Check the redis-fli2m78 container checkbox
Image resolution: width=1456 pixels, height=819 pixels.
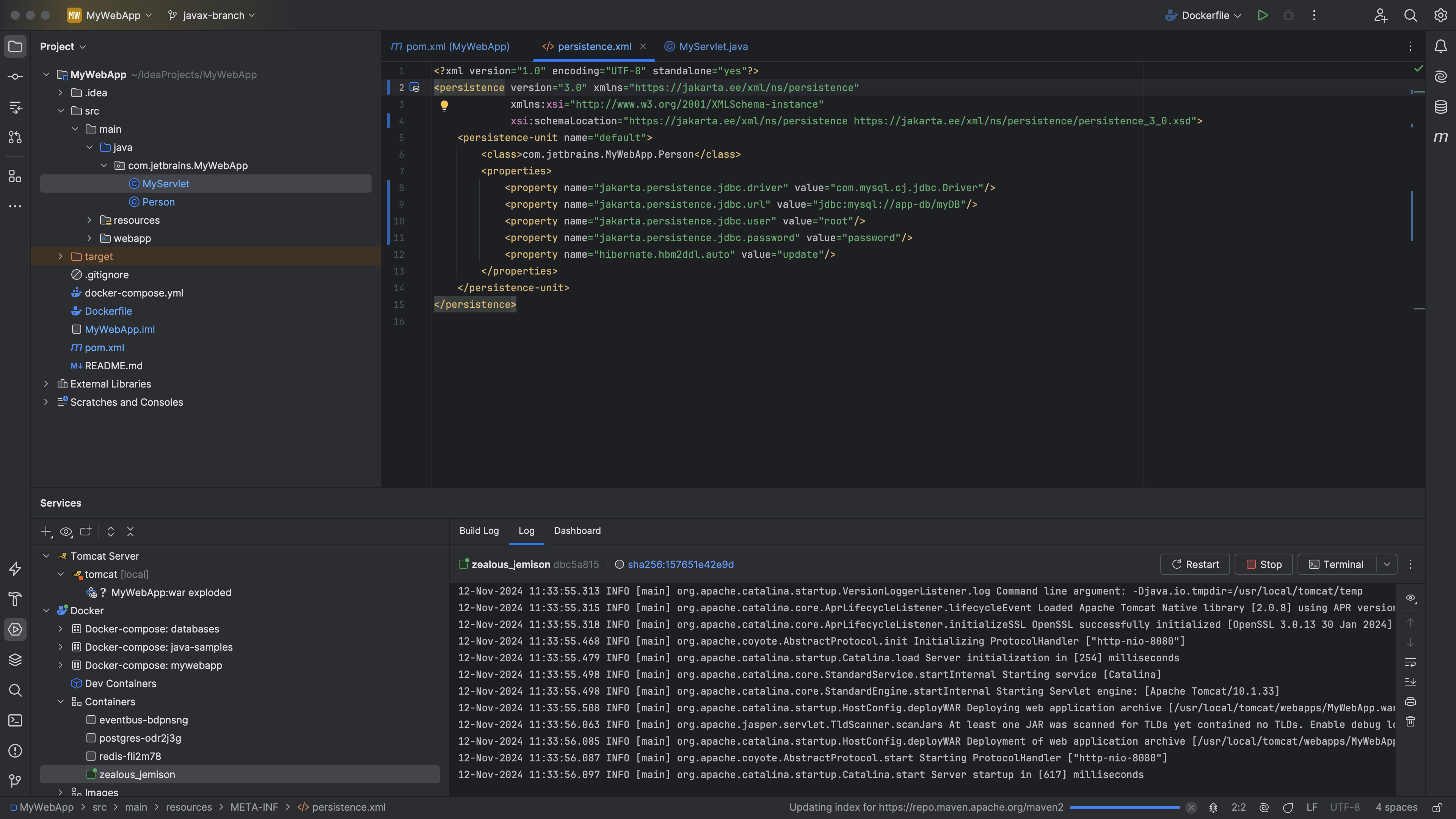click(91, 756)
